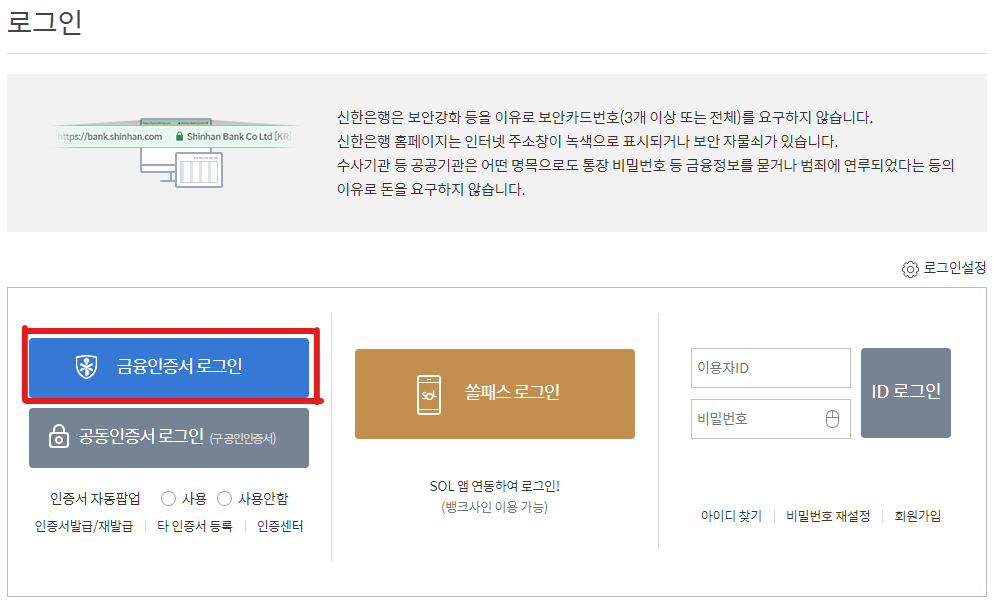Image resolution: width=994 pixels, height=607 pixels.
Task: Click the padlock icon on 공동인증서 로그인
Action: [x=59, y=437]
